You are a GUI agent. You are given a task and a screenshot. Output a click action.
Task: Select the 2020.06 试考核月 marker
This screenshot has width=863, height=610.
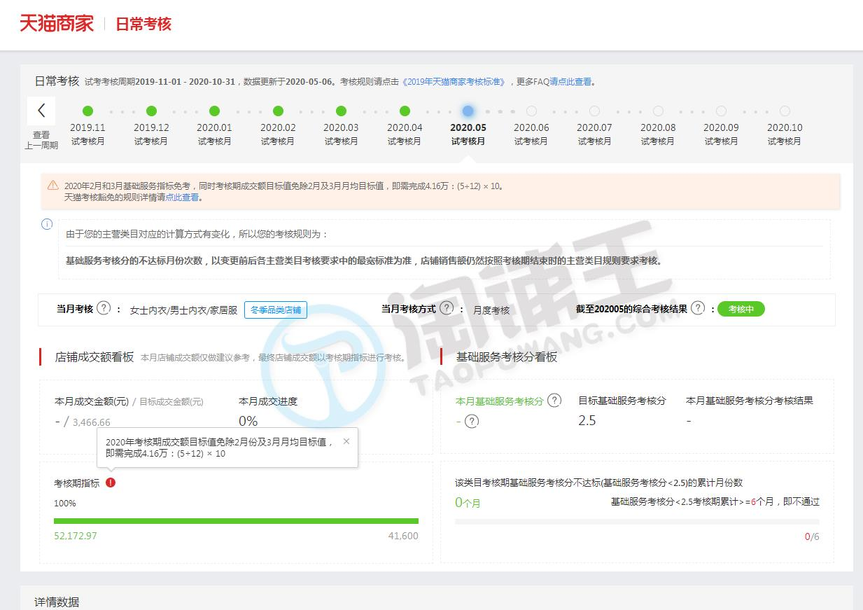(531, 111)
